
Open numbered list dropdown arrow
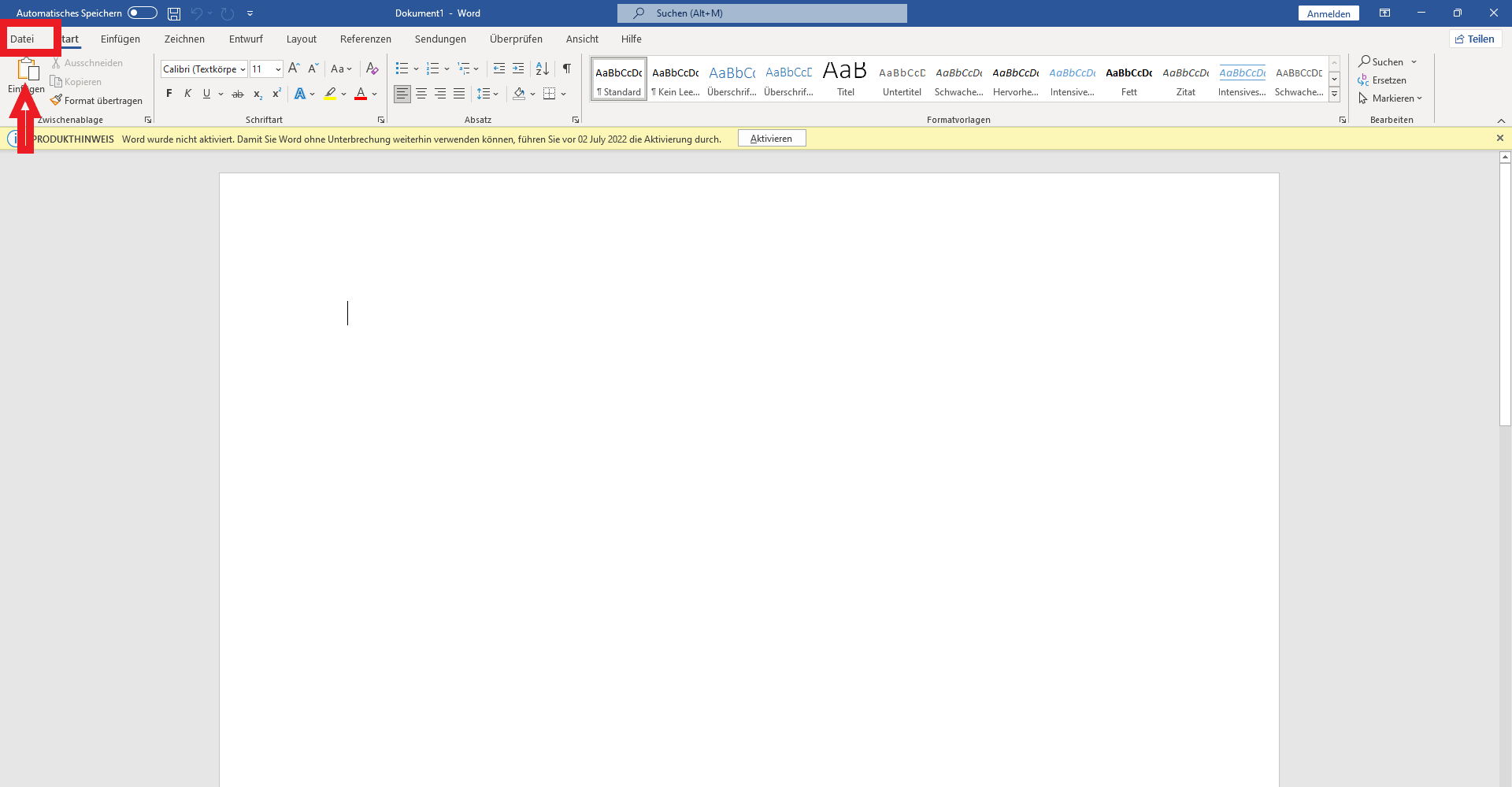(x=447, y=69)
